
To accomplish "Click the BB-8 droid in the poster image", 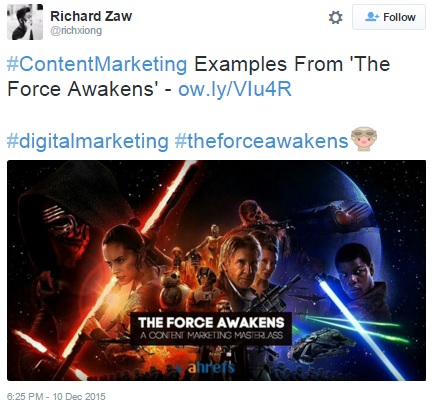I will (170, 289).
